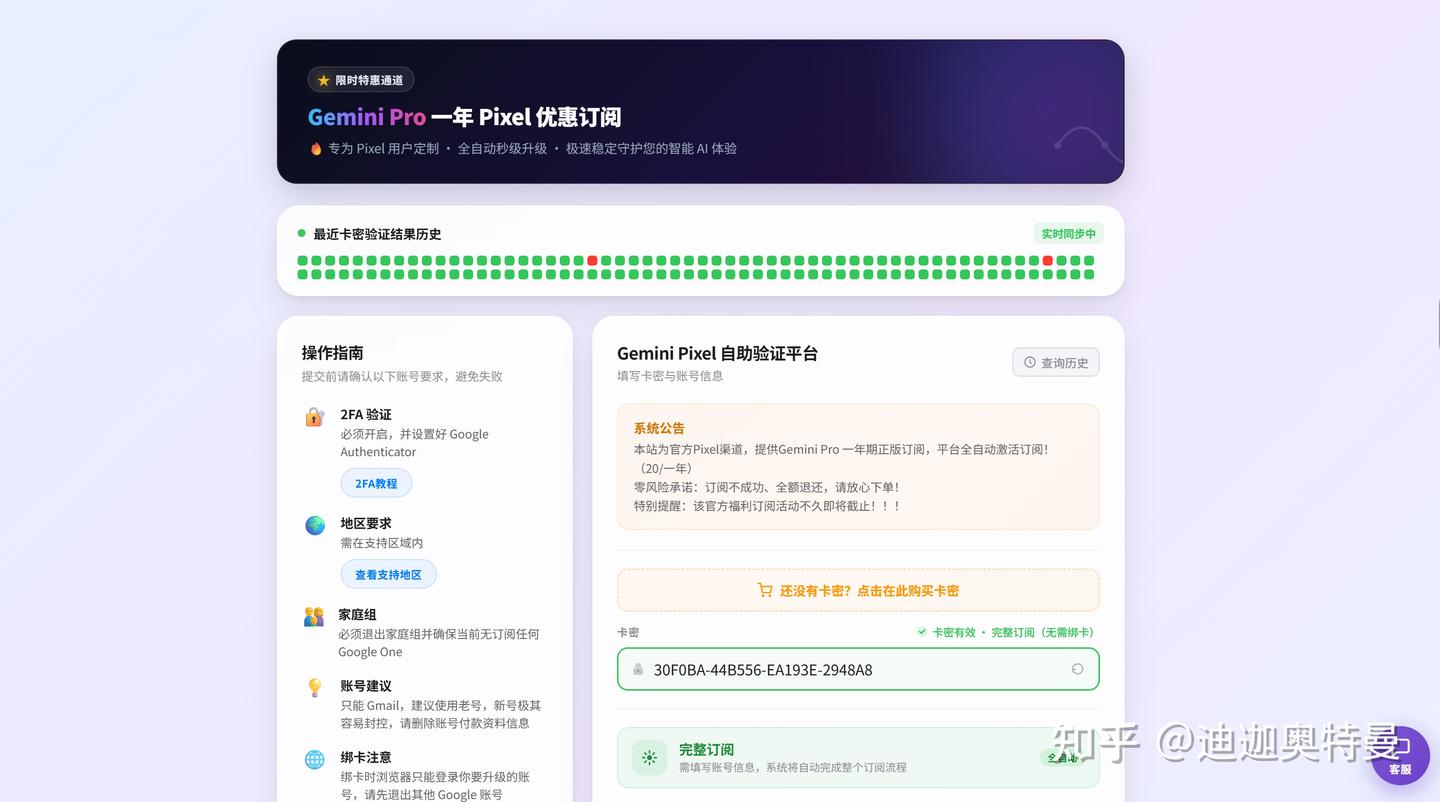Click the refresh icon inside 卡密 field
1440x802 pixels.
(1077, 669)
